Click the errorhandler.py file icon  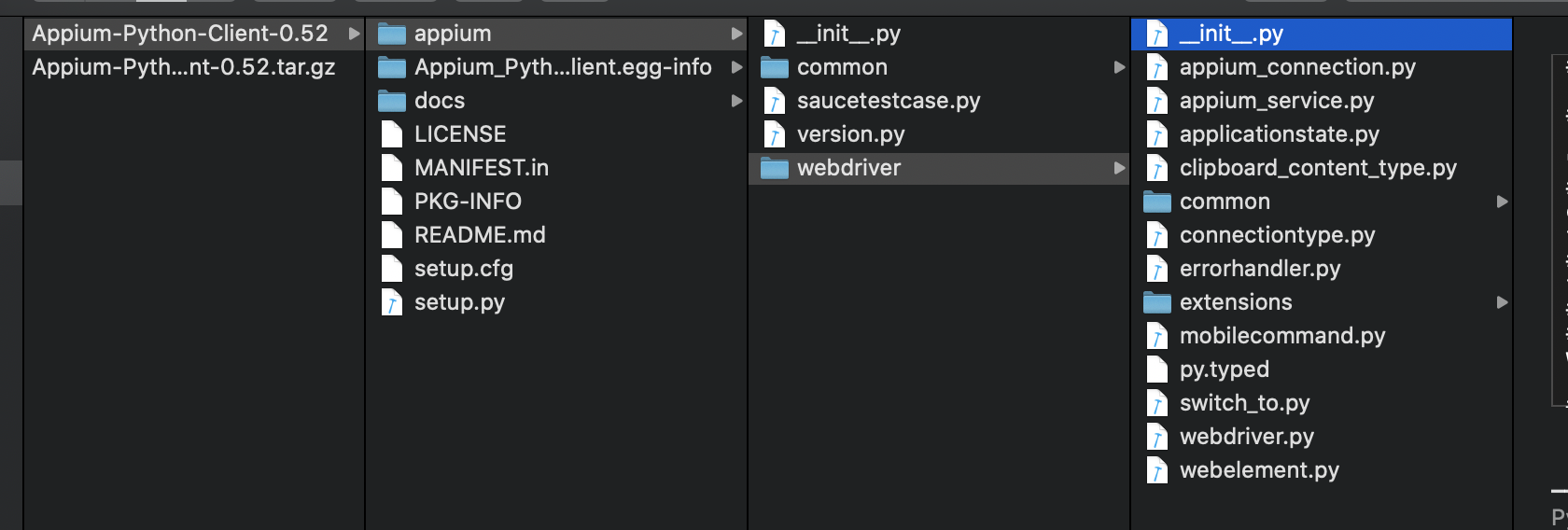1156,269
